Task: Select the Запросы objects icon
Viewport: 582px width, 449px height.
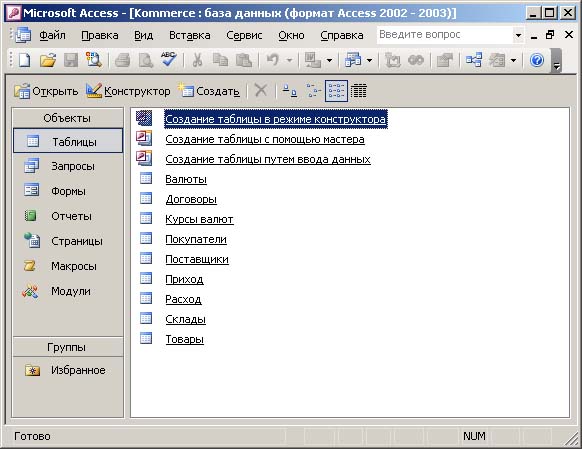Action: 31,166
